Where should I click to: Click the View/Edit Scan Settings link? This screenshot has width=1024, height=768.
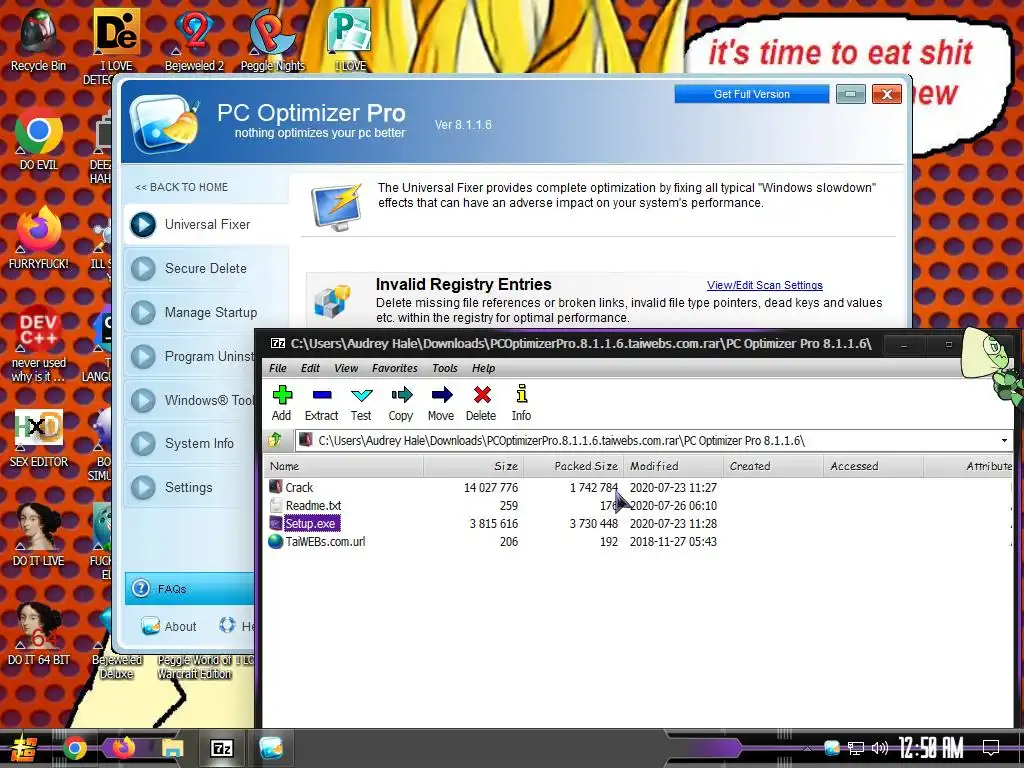(765, 285)
